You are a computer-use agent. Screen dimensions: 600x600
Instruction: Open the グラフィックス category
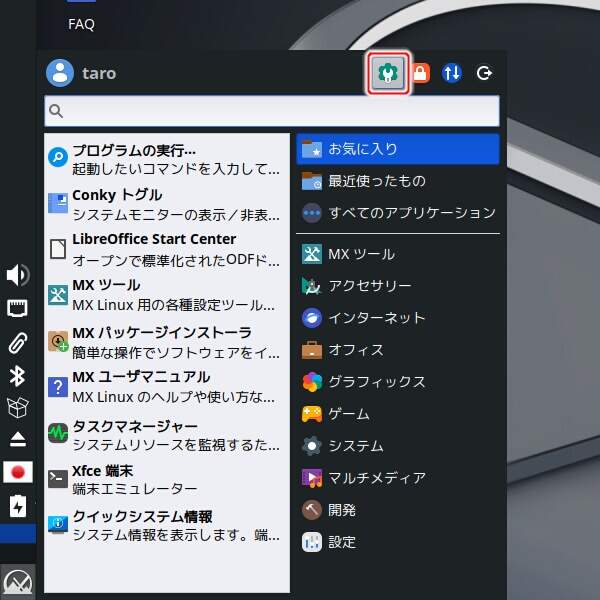pyautogui.click(x=398, y=382)
